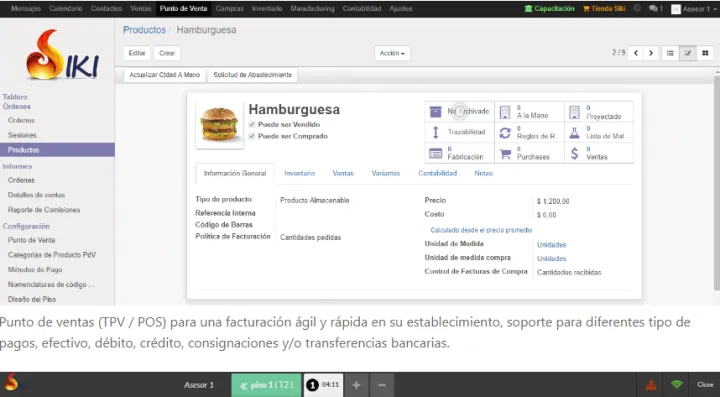
Task: Click Solicitud de Abastecimiento button
Action: [253, 75]
